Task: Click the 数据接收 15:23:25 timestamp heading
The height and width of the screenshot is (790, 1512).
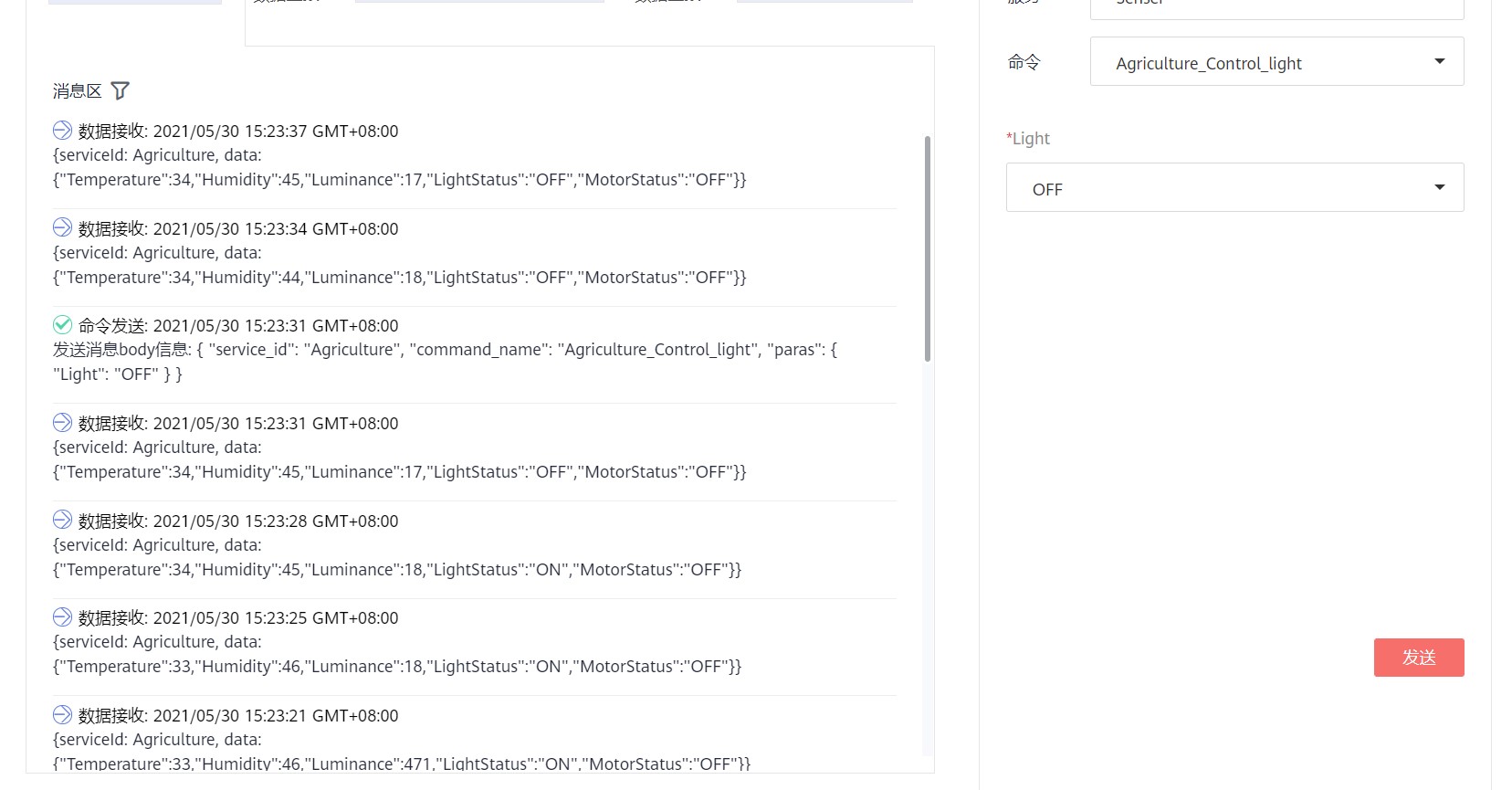Action: [x=238, y=618]
